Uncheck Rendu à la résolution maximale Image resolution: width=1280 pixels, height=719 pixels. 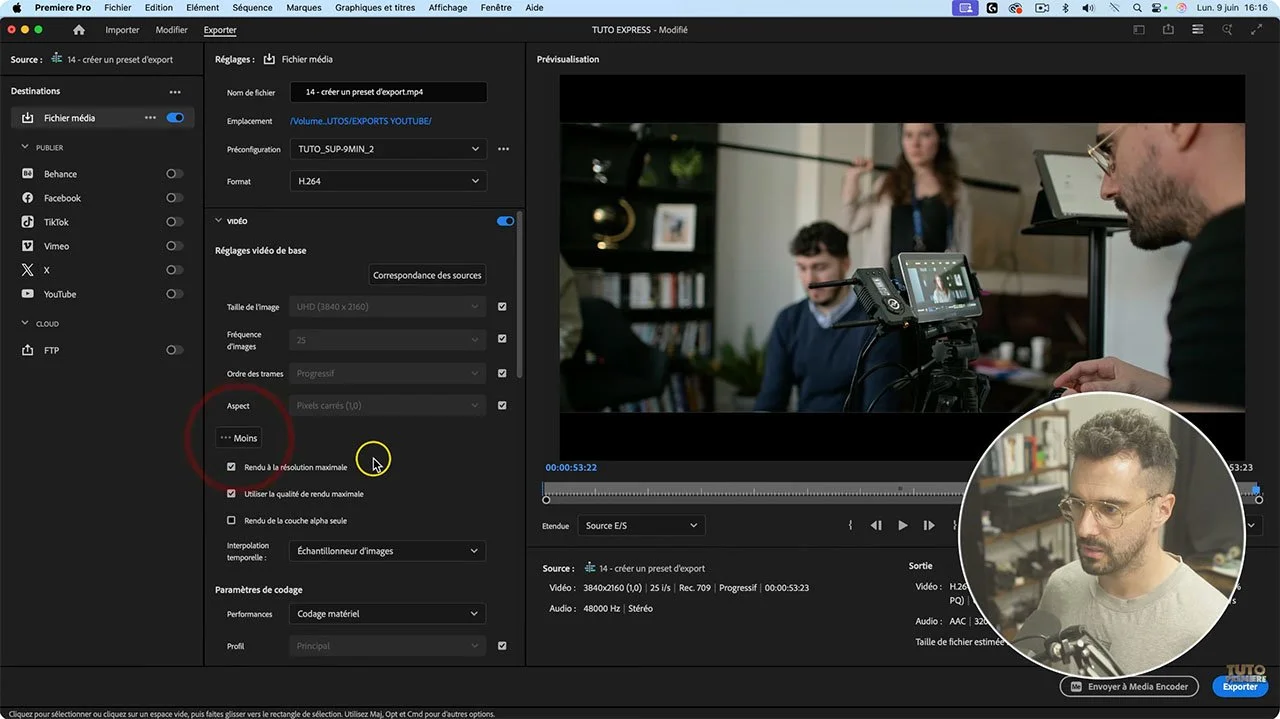[231, 467]
